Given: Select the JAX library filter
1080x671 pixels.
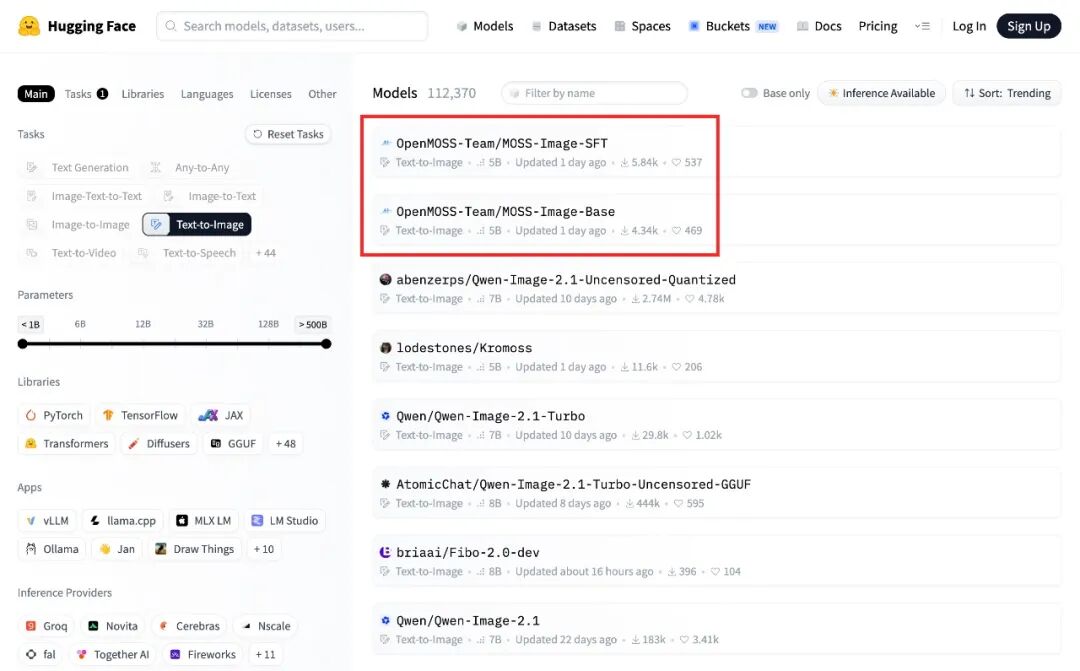Looking at the screenshot, I should pos(221,415).
